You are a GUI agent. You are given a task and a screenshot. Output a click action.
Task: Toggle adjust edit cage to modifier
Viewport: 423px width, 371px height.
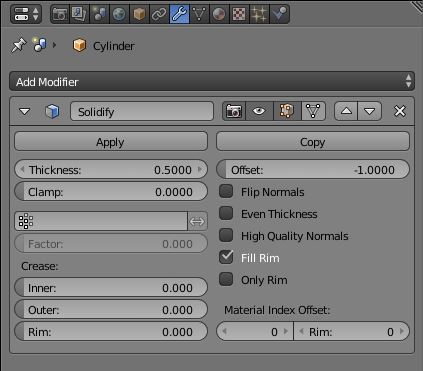coord(313,111)
